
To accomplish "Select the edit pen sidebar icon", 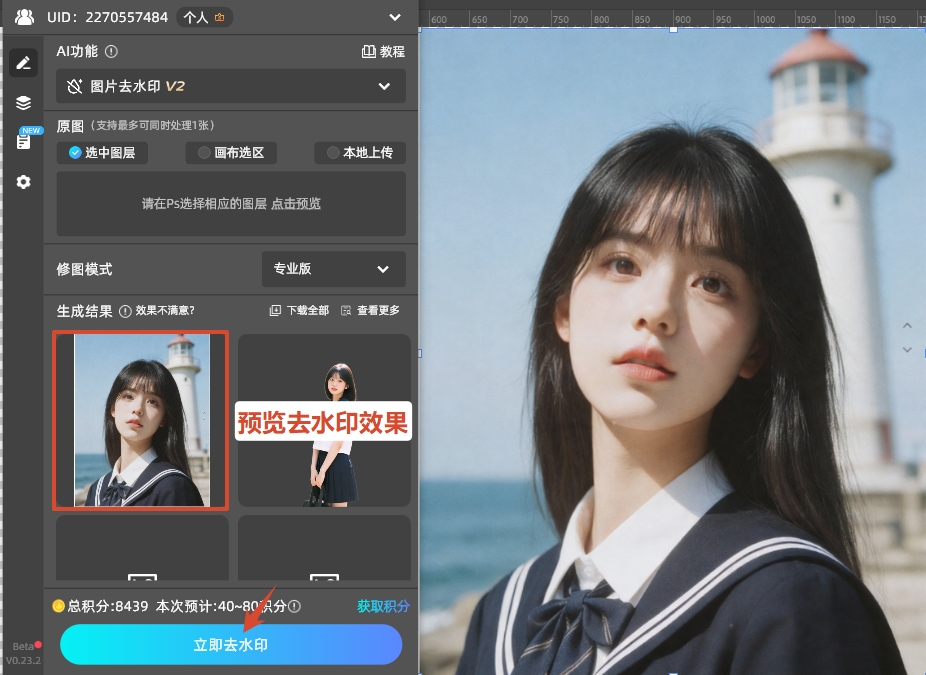I will pyautogui.click(x=23, y=63).
